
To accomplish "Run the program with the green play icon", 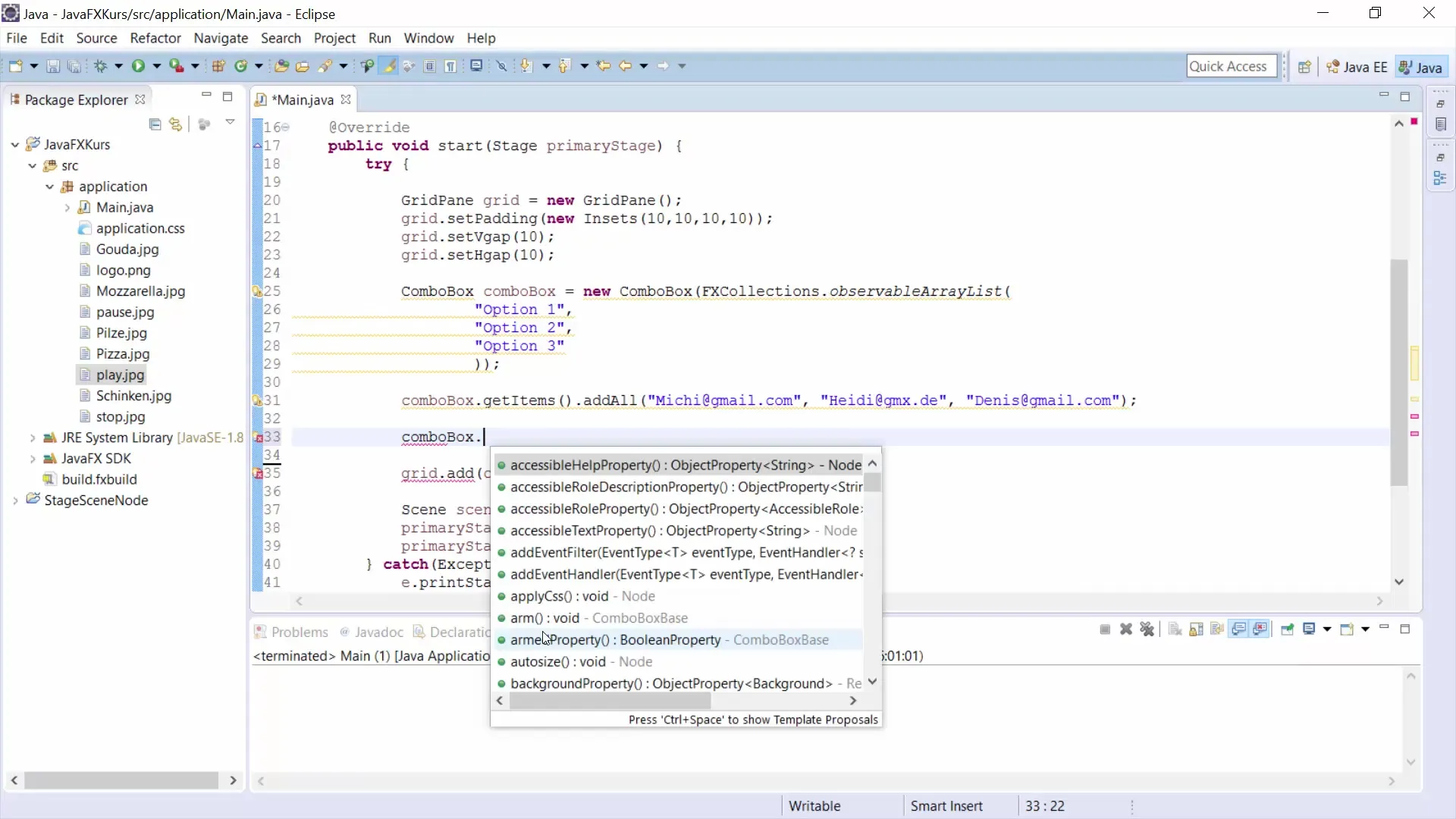I will [x=138, y=66].
